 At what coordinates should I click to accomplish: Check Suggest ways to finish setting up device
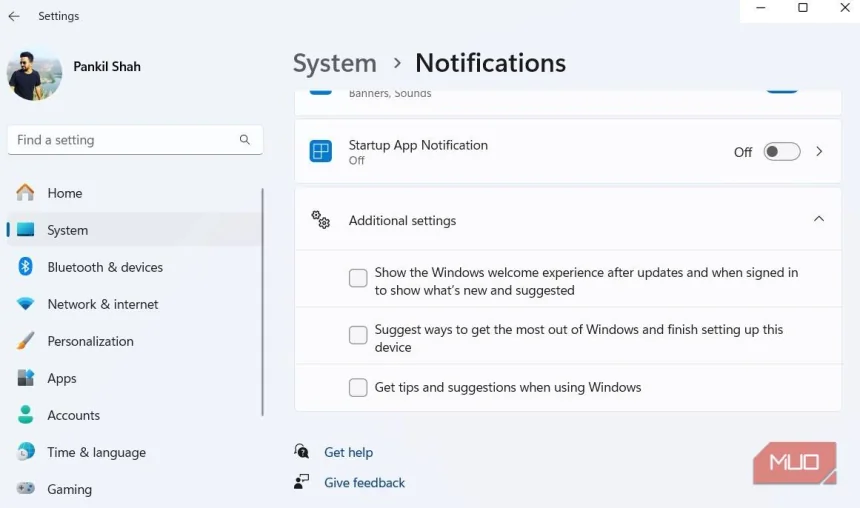[358, 336]
